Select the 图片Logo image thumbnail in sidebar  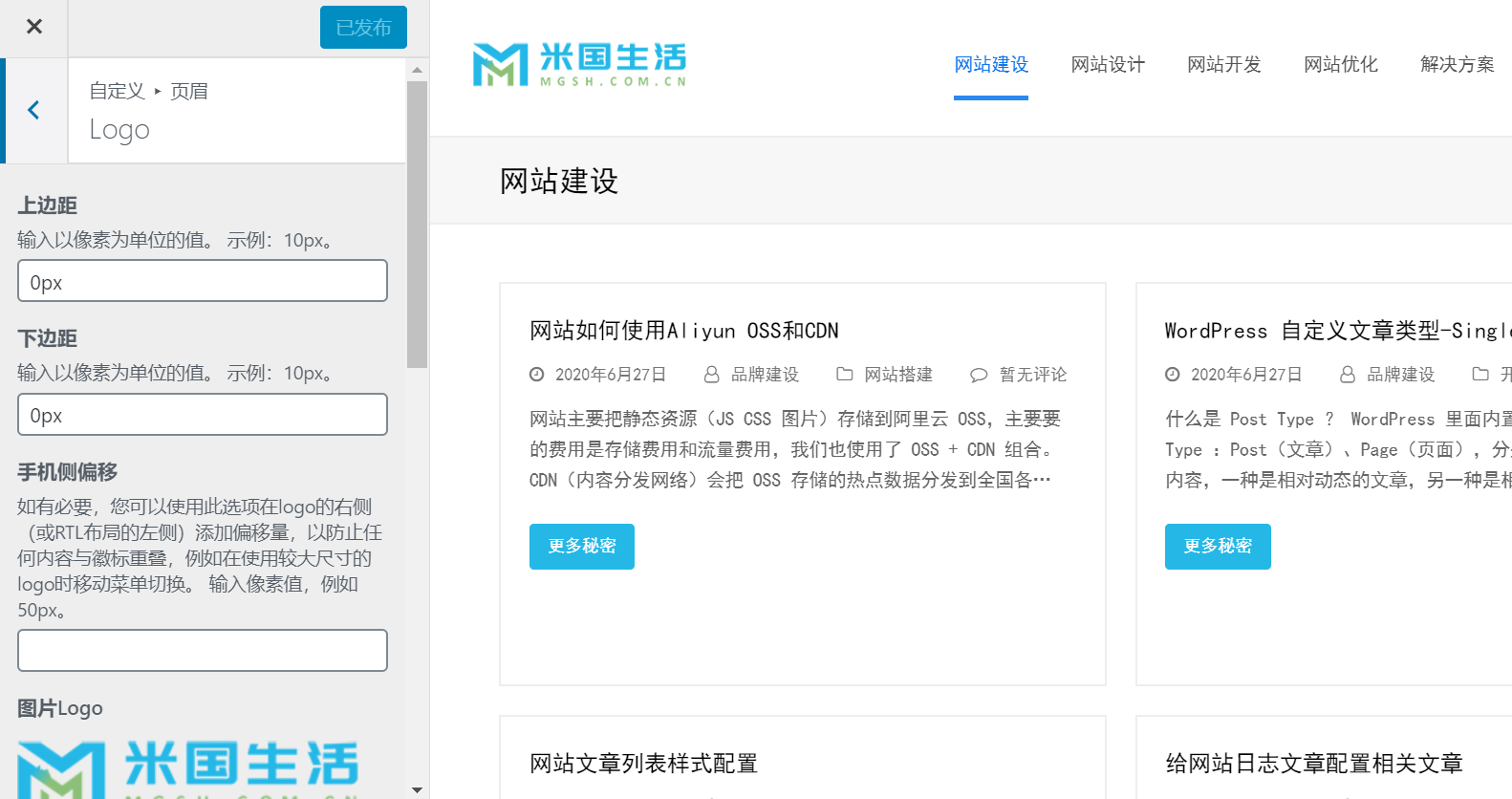point(189,768)
